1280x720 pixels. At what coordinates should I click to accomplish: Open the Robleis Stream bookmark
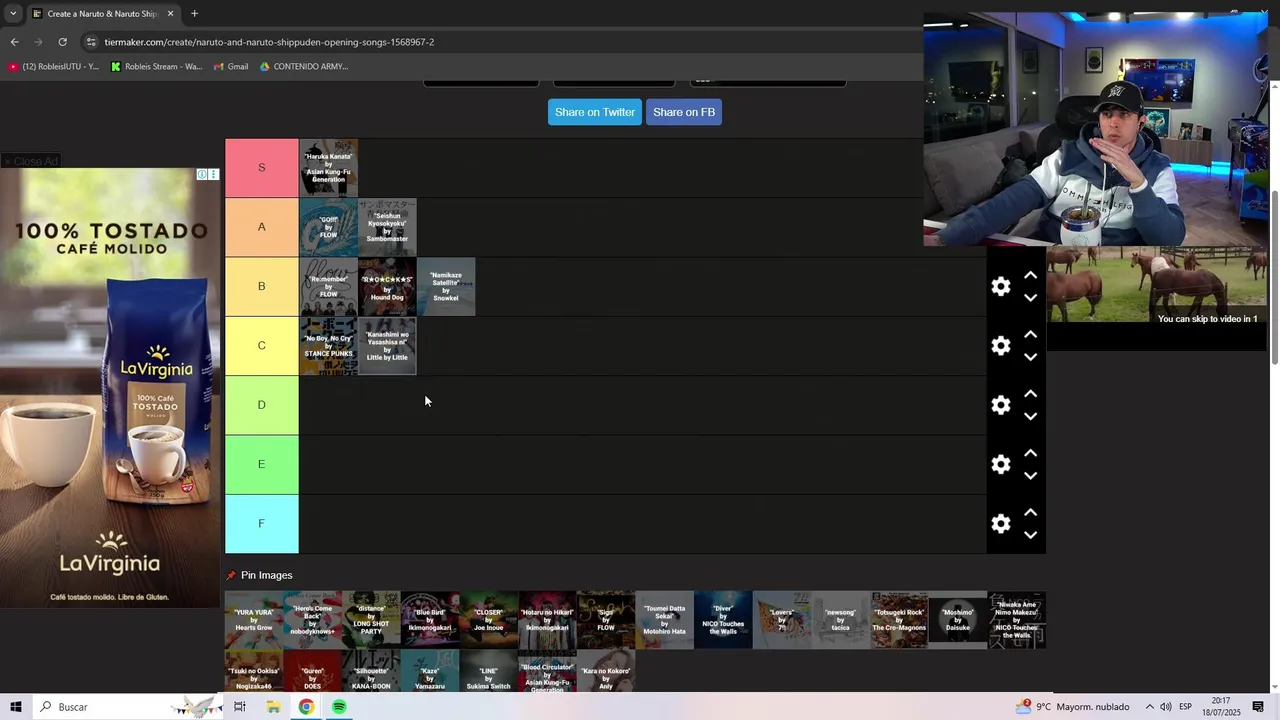(x=156, y=67)
